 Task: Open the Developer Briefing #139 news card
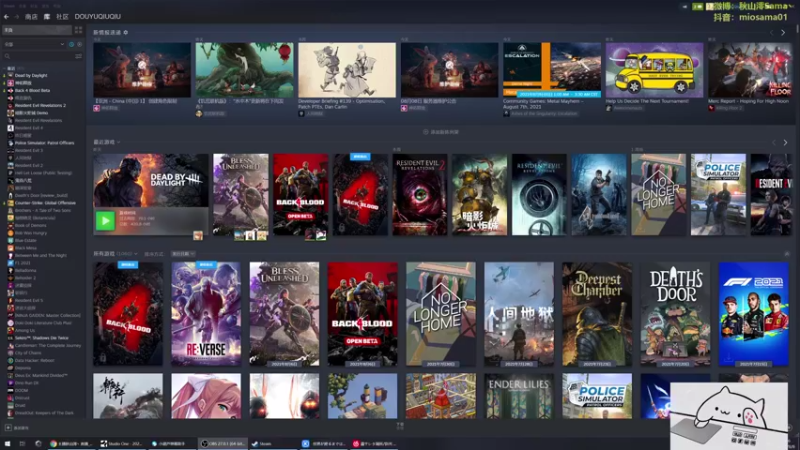pyautogui.click(x=347, y=78)
